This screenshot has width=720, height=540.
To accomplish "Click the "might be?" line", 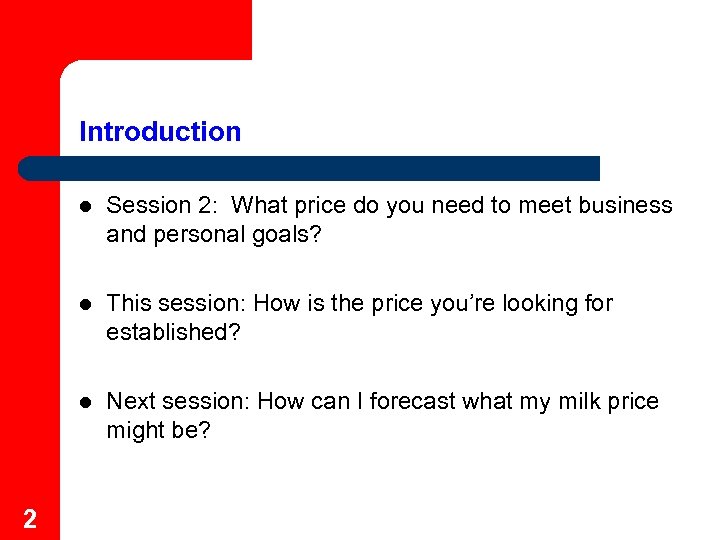I will pos(158,430).
